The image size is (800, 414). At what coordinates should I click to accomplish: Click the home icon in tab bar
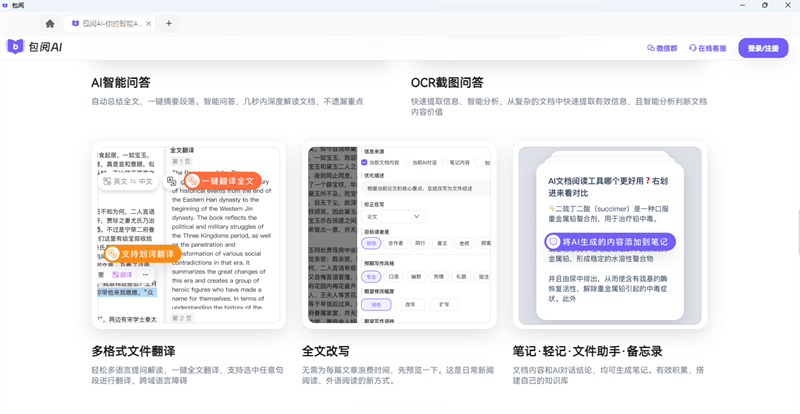tap(50, 23)
